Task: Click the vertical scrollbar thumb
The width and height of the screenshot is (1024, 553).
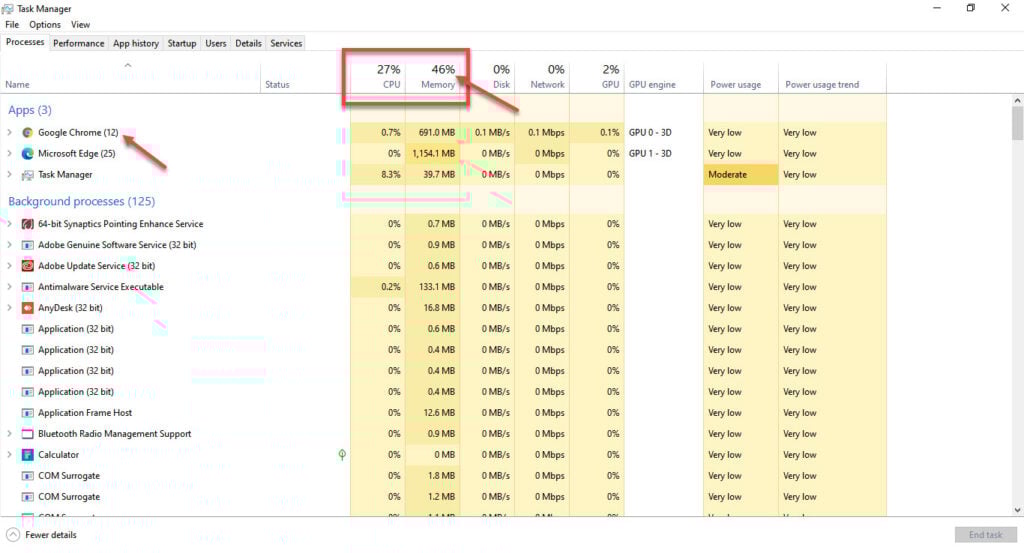Action: [1017, 123]
